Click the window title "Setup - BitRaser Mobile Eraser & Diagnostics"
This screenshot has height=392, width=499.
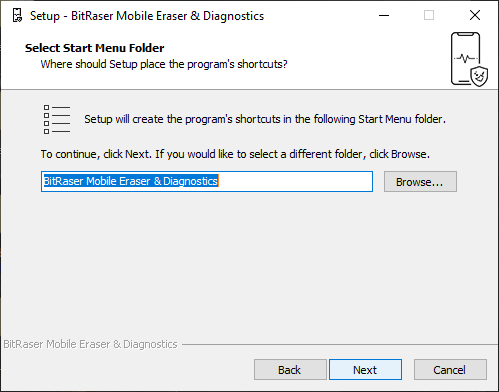click(x=147, y=16)
